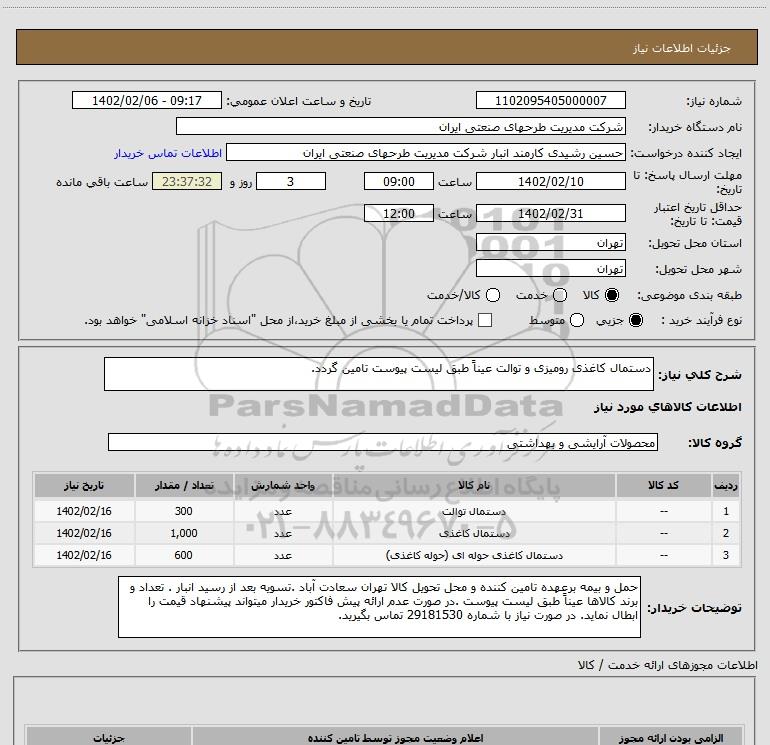Click the توضیحات خریدار text box
The width and height of the screenshot is (770, 745).
[379, 607]
